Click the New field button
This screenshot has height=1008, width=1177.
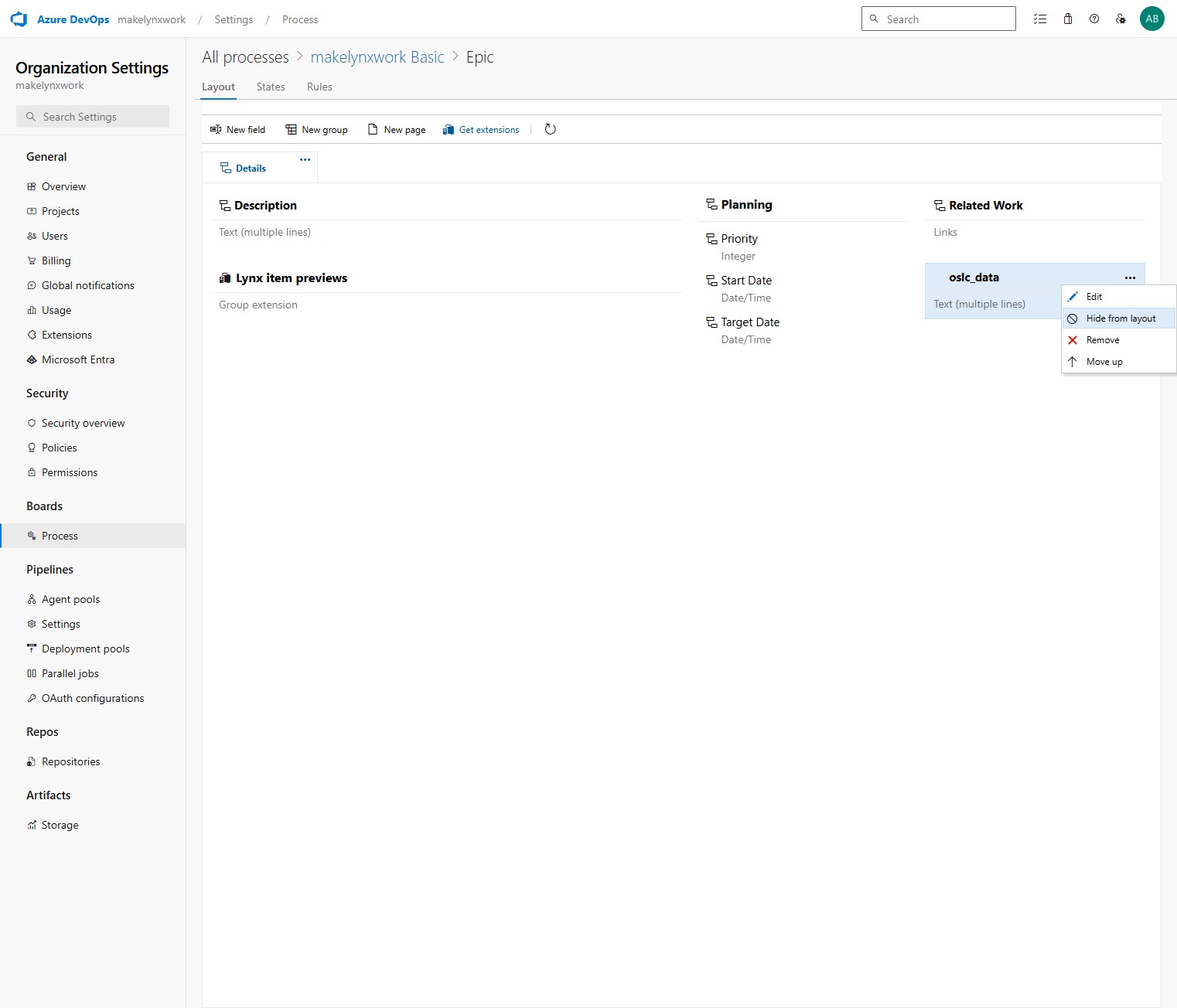pyautogui.click(x=237, y=129)
